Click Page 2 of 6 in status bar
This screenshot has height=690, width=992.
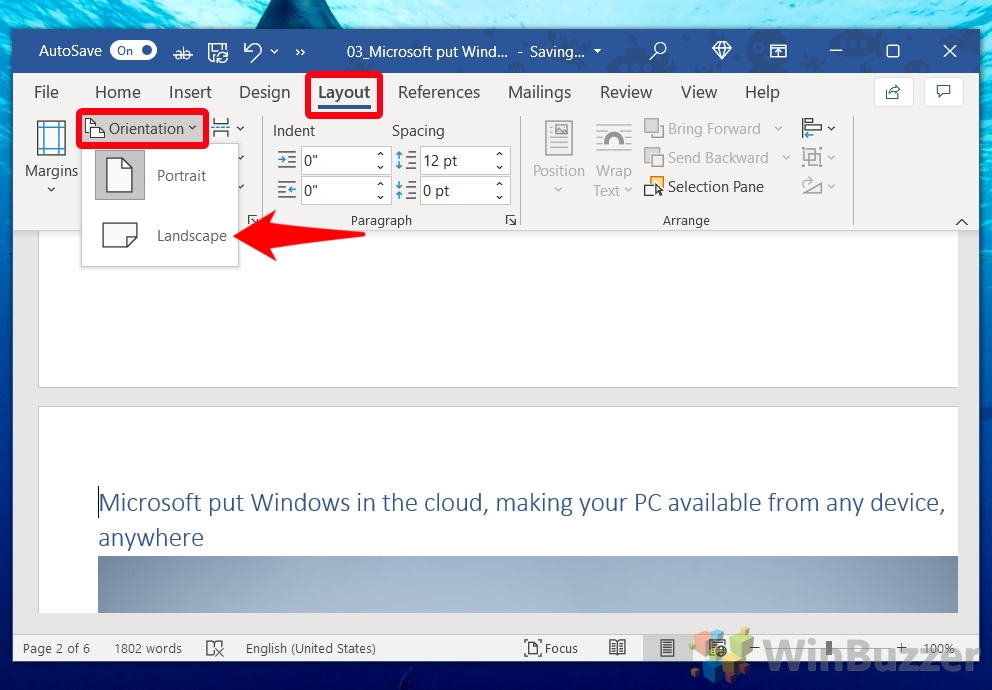pyautogui.click(x=56, y=648)
